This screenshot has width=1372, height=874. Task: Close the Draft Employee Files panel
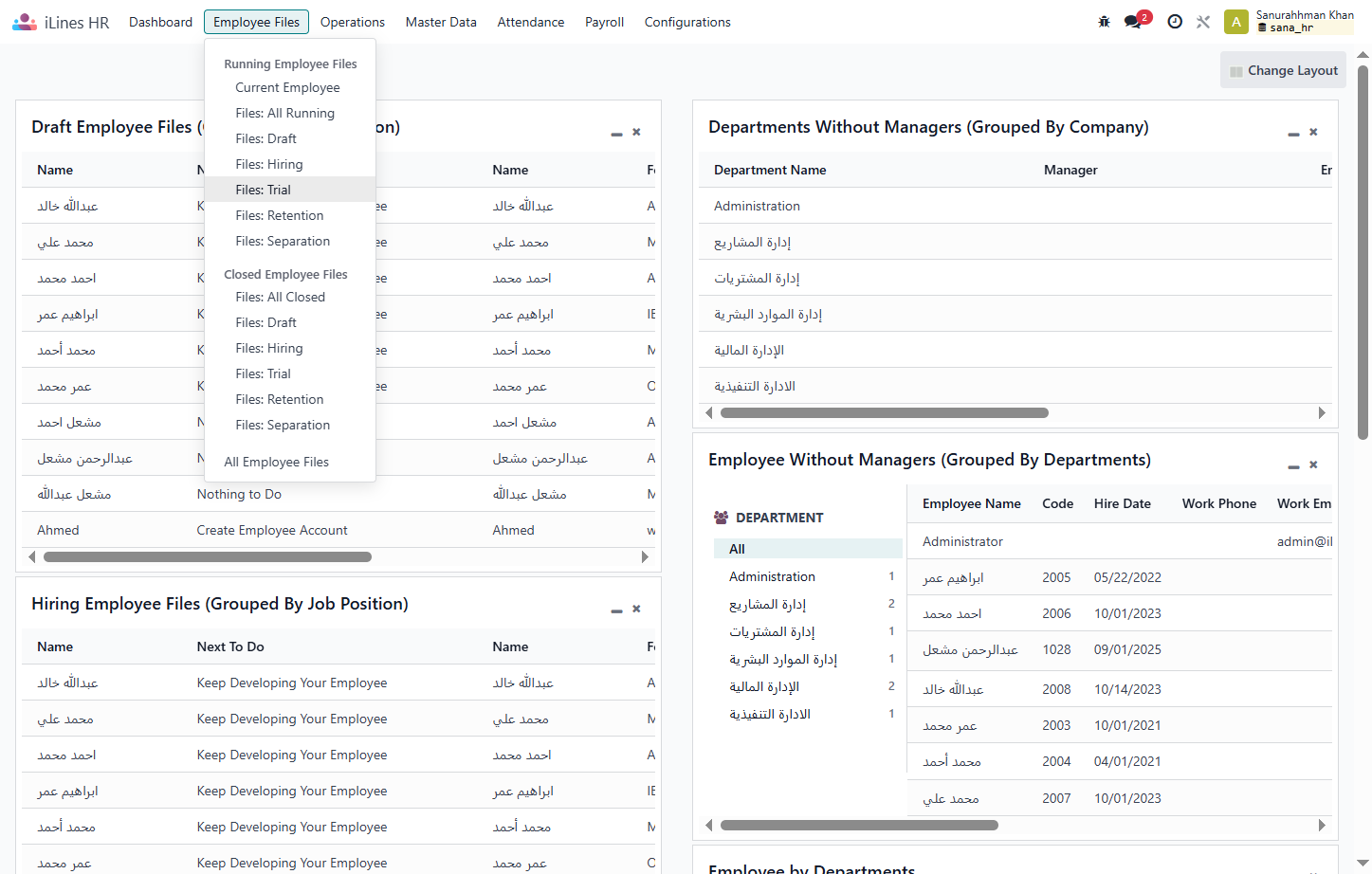(x=636, y=132)
